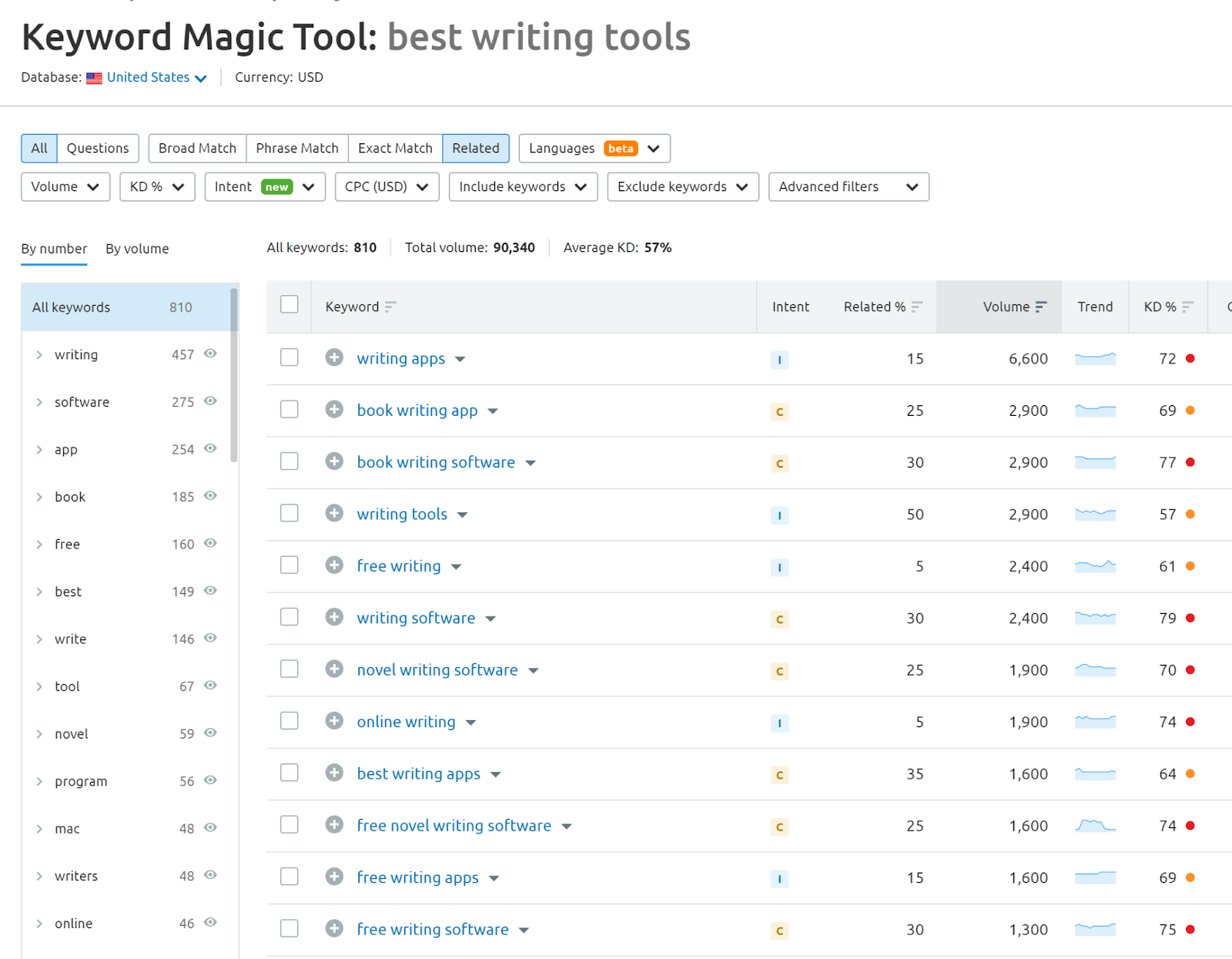Open the CPC (USD) filter dropdown
The height and width of the screenshot is (959, 1232).
(x=387, y=187)
